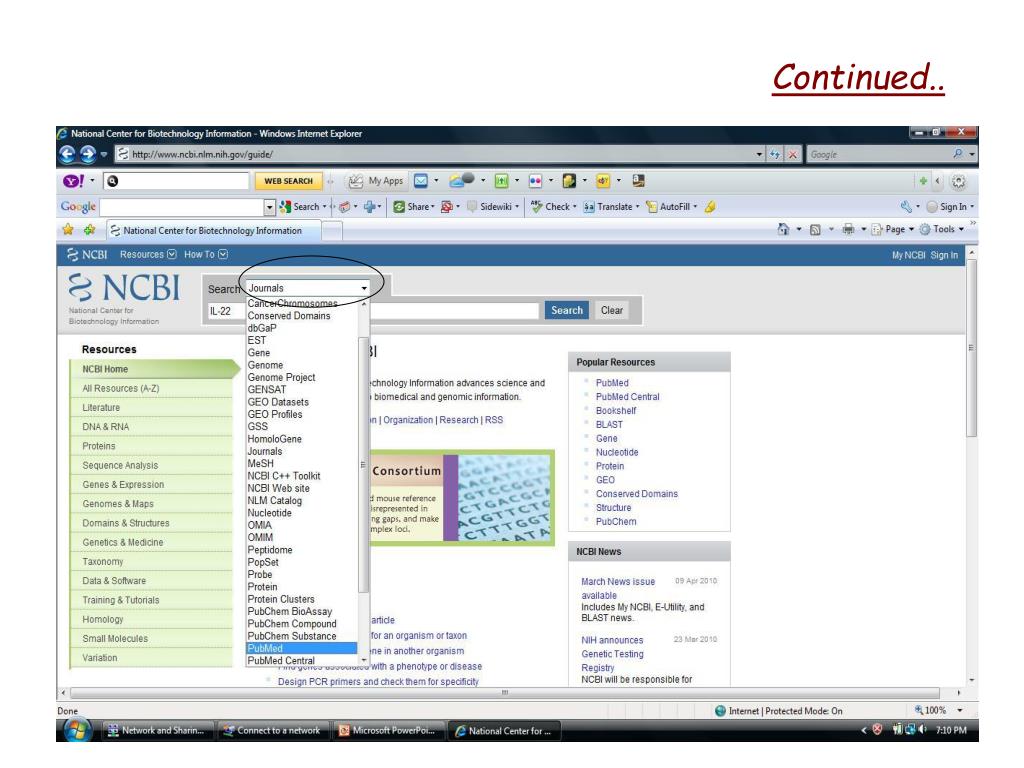
Task: Click the Yahoo toolbar gear settings icon
Action: 958,182
